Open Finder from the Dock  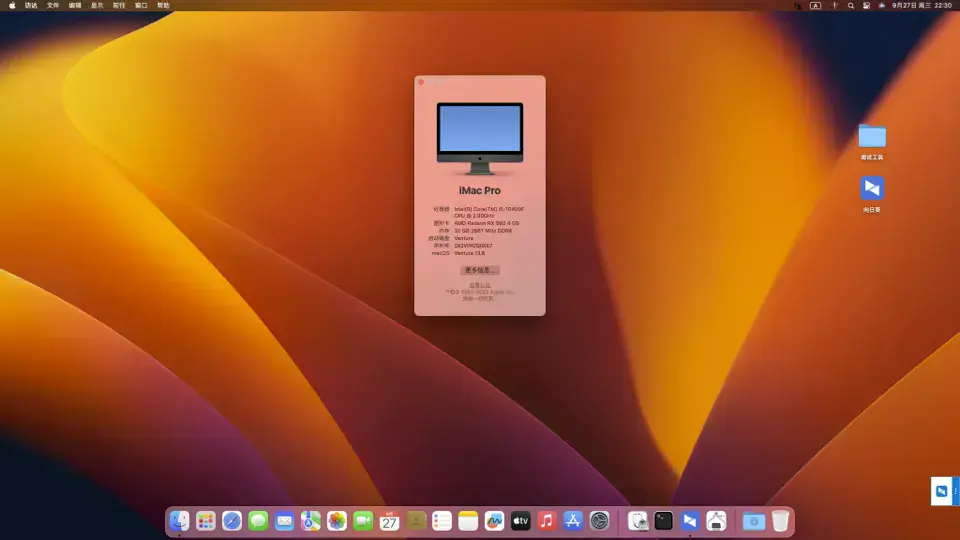pyautogui.click(x=179, y=521)
